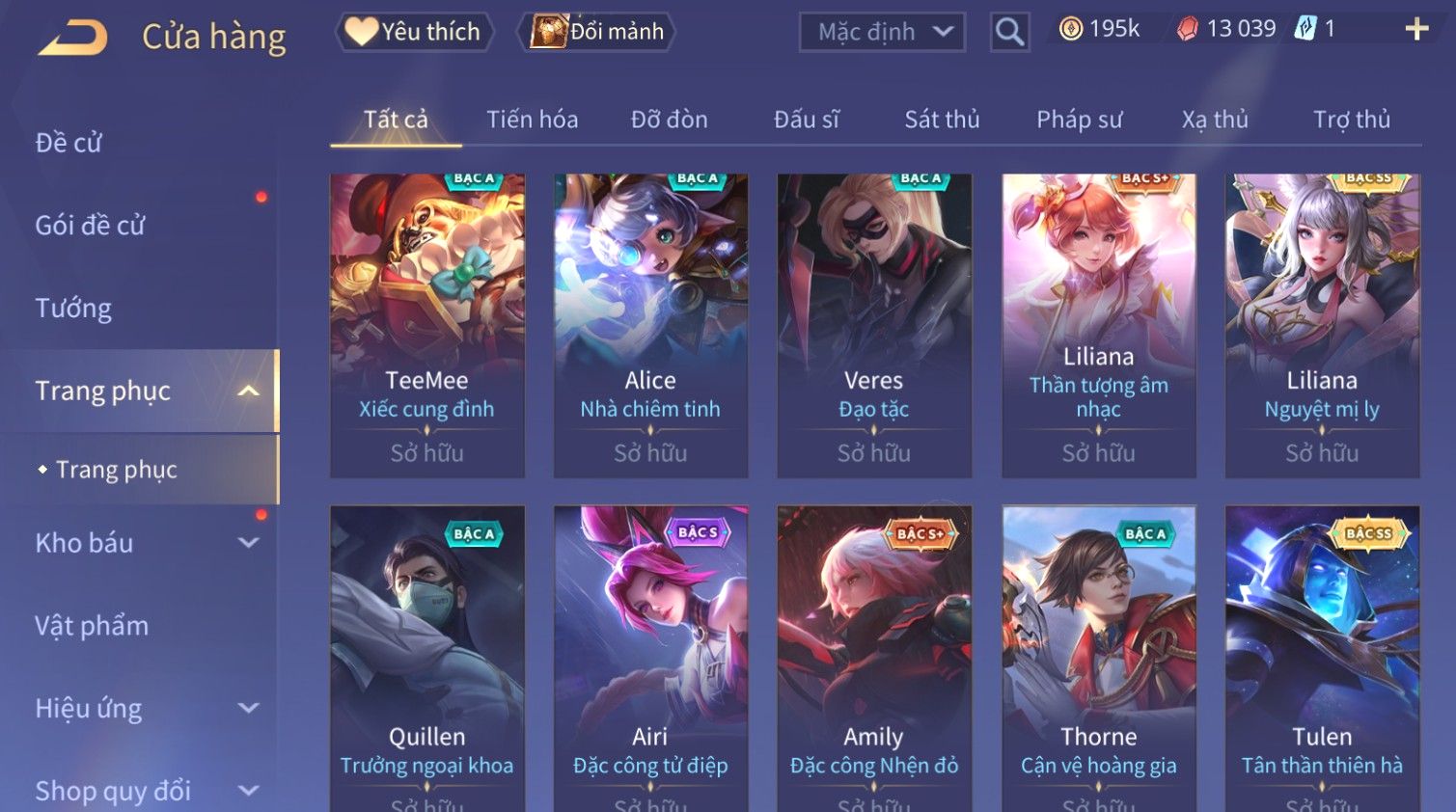Open the Tướng sidebar menu

(x=73, y=309)
